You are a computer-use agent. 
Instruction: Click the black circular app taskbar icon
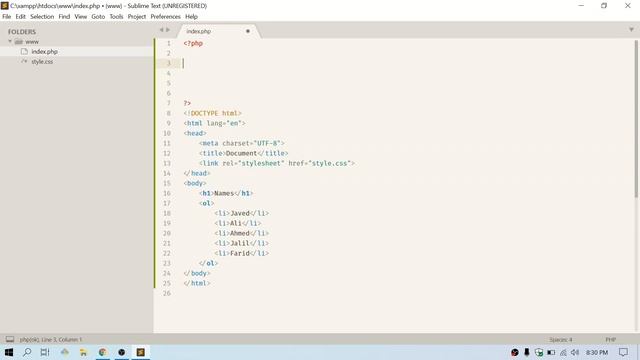[x=122, y=352]
